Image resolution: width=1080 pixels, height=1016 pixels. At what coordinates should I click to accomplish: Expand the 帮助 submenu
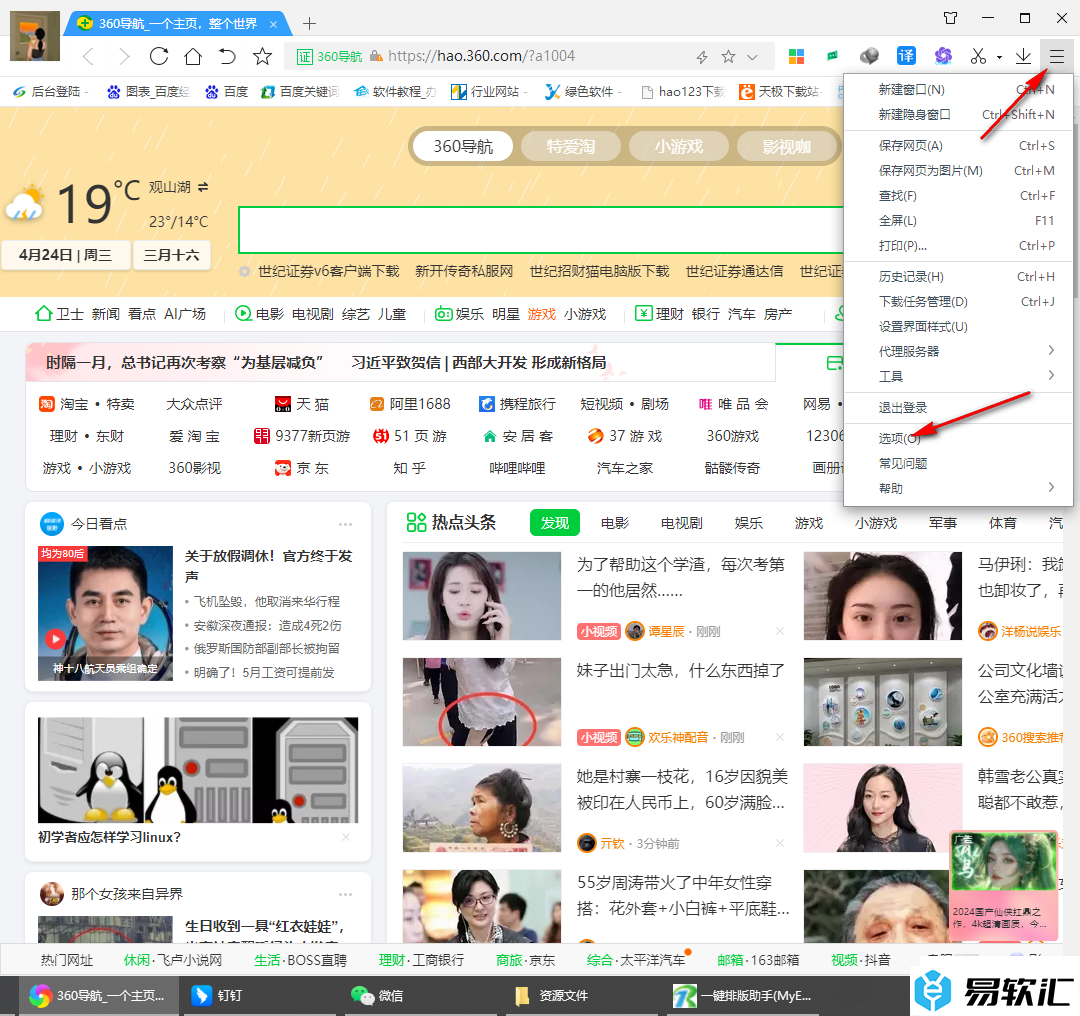click(959, 488)
